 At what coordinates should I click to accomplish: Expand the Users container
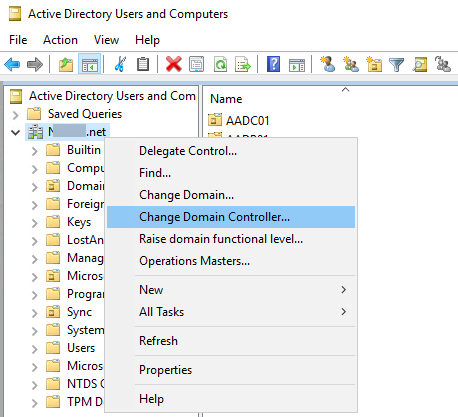(34, 349)
